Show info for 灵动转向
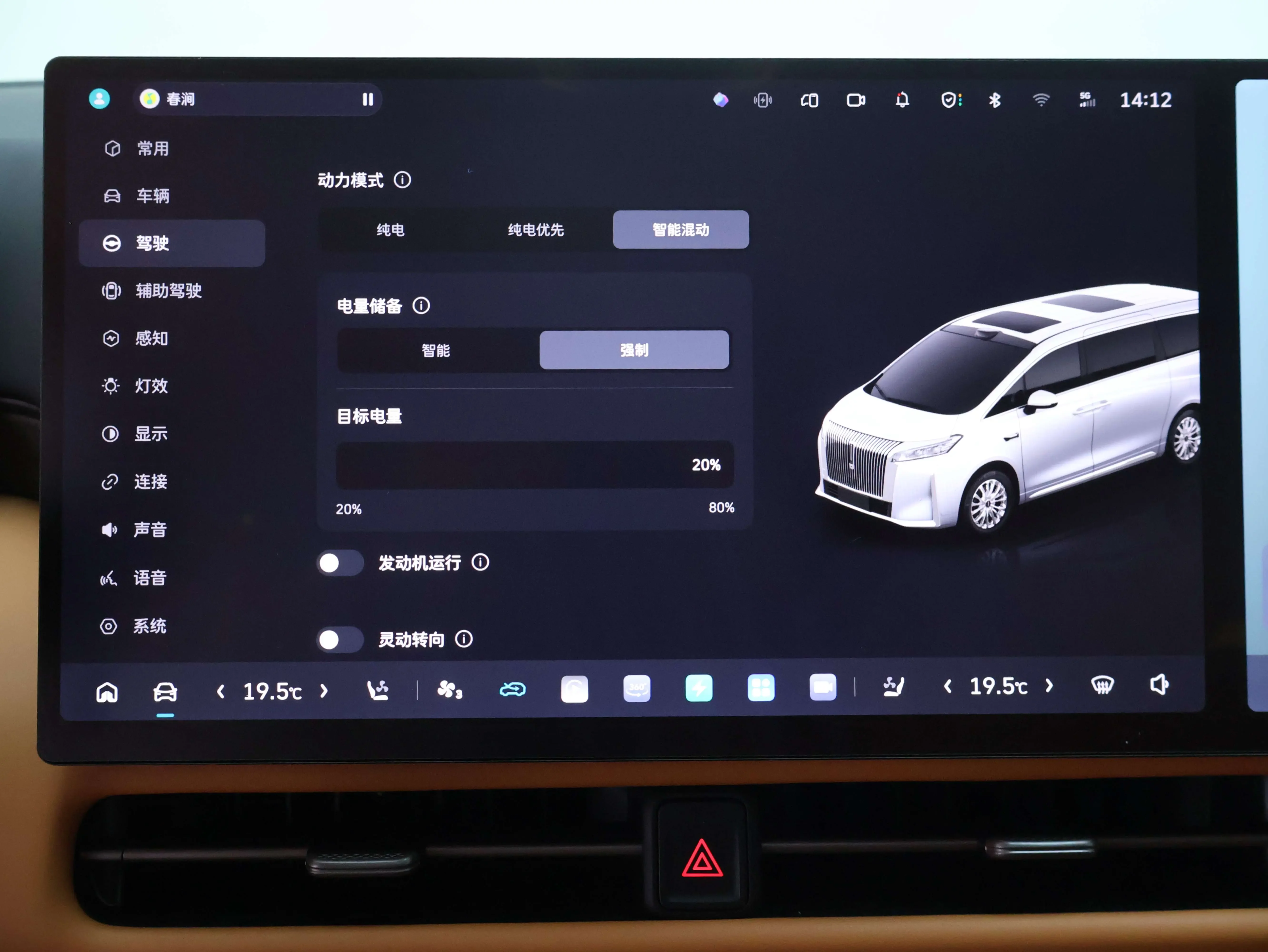This screenshot has width=1268, height=952. tap(464, 639)
